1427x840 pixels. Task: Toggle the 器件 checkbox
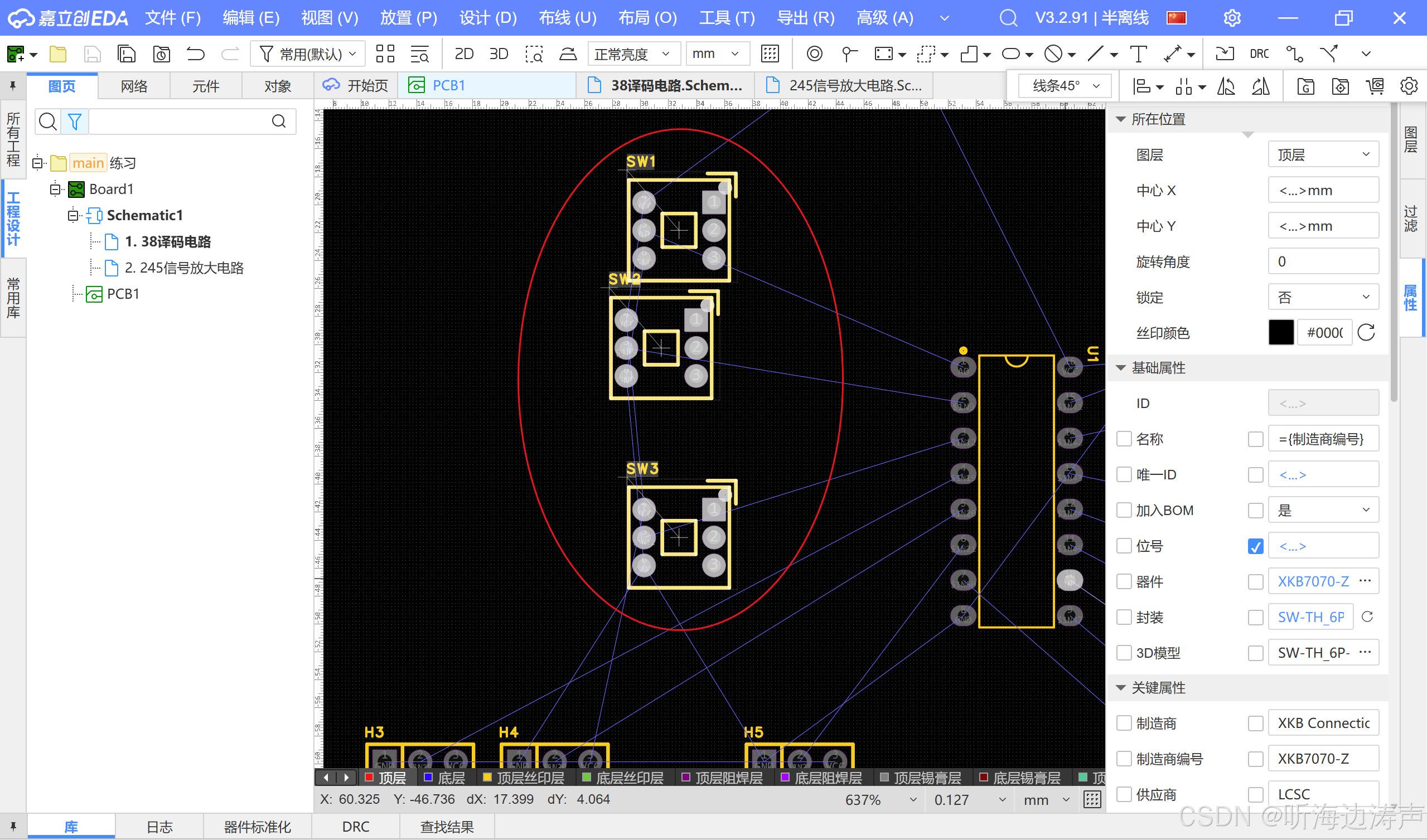1124,581
